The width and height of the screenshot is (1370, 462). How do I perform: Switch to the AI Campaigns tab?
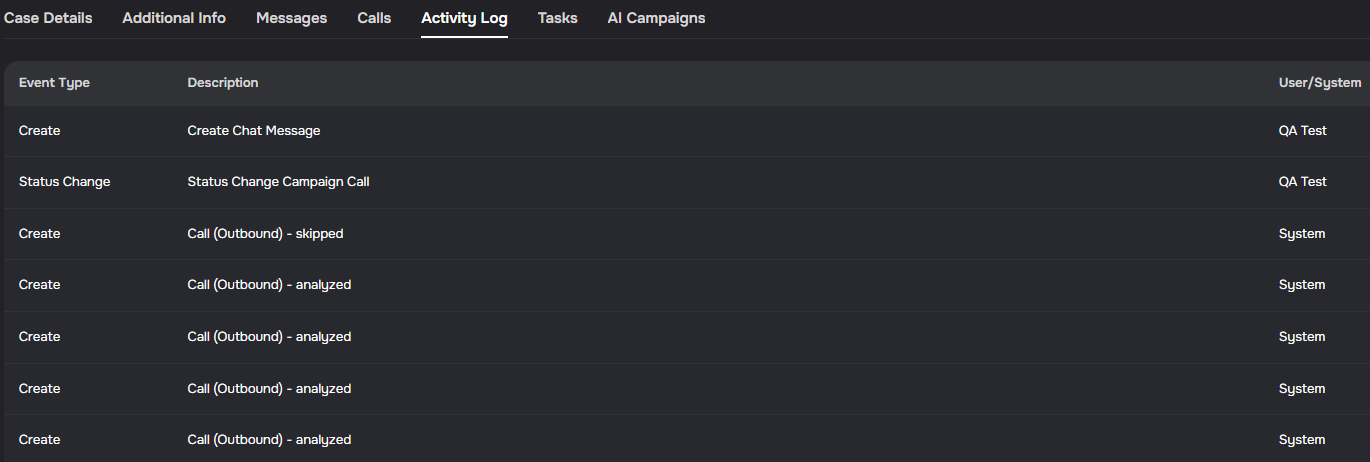(656, 18)
